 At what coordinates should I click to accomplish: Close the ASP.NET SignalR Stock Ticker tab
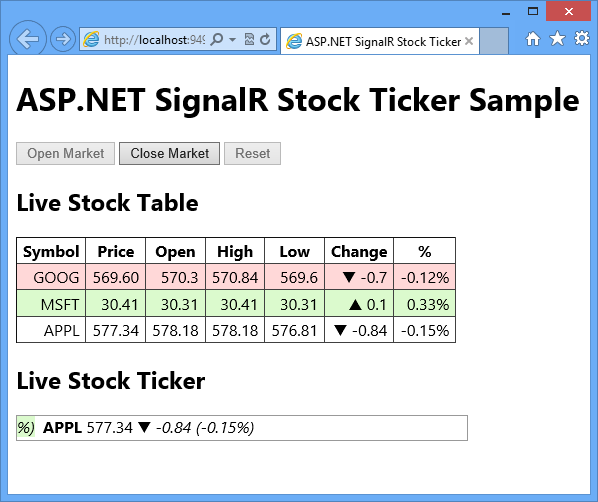469,41
